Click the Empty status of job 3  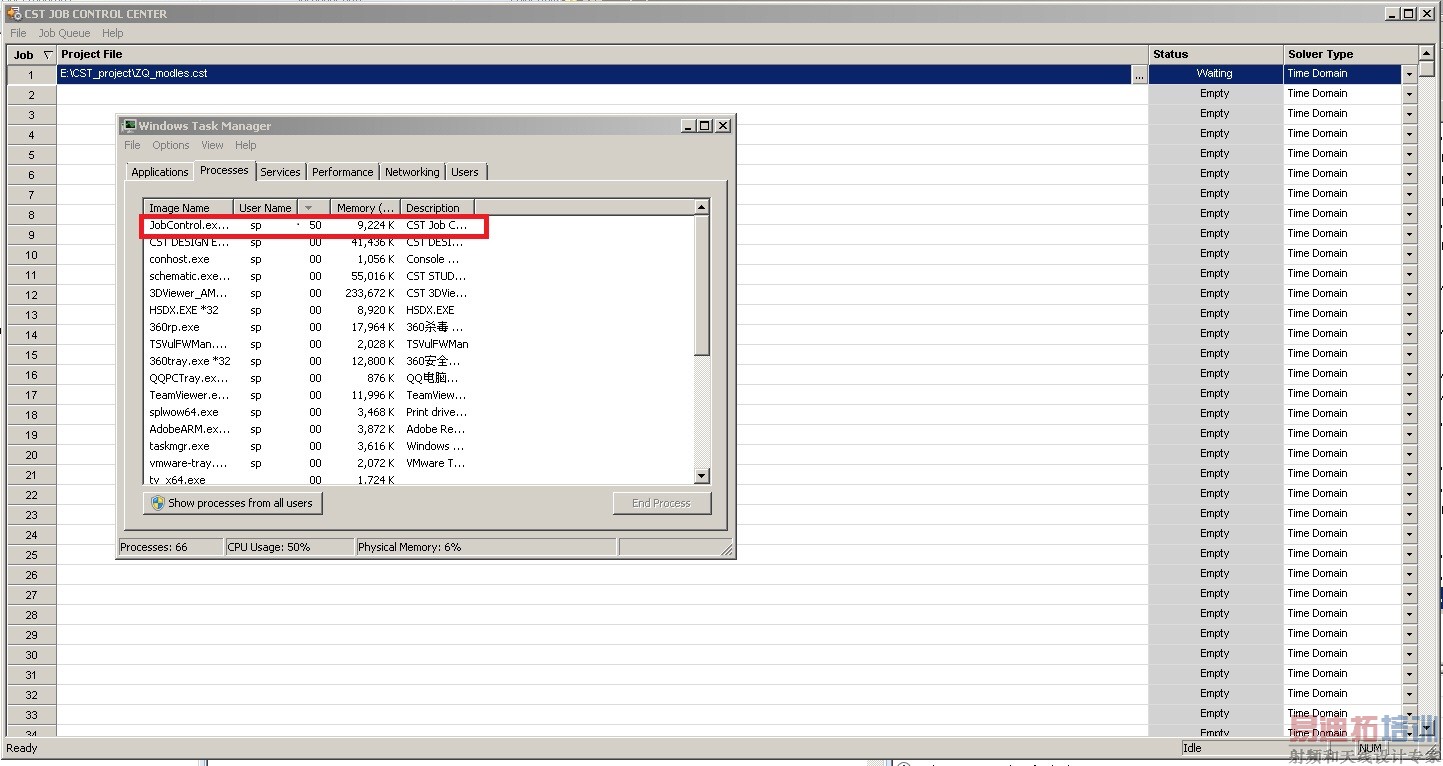1214,114
